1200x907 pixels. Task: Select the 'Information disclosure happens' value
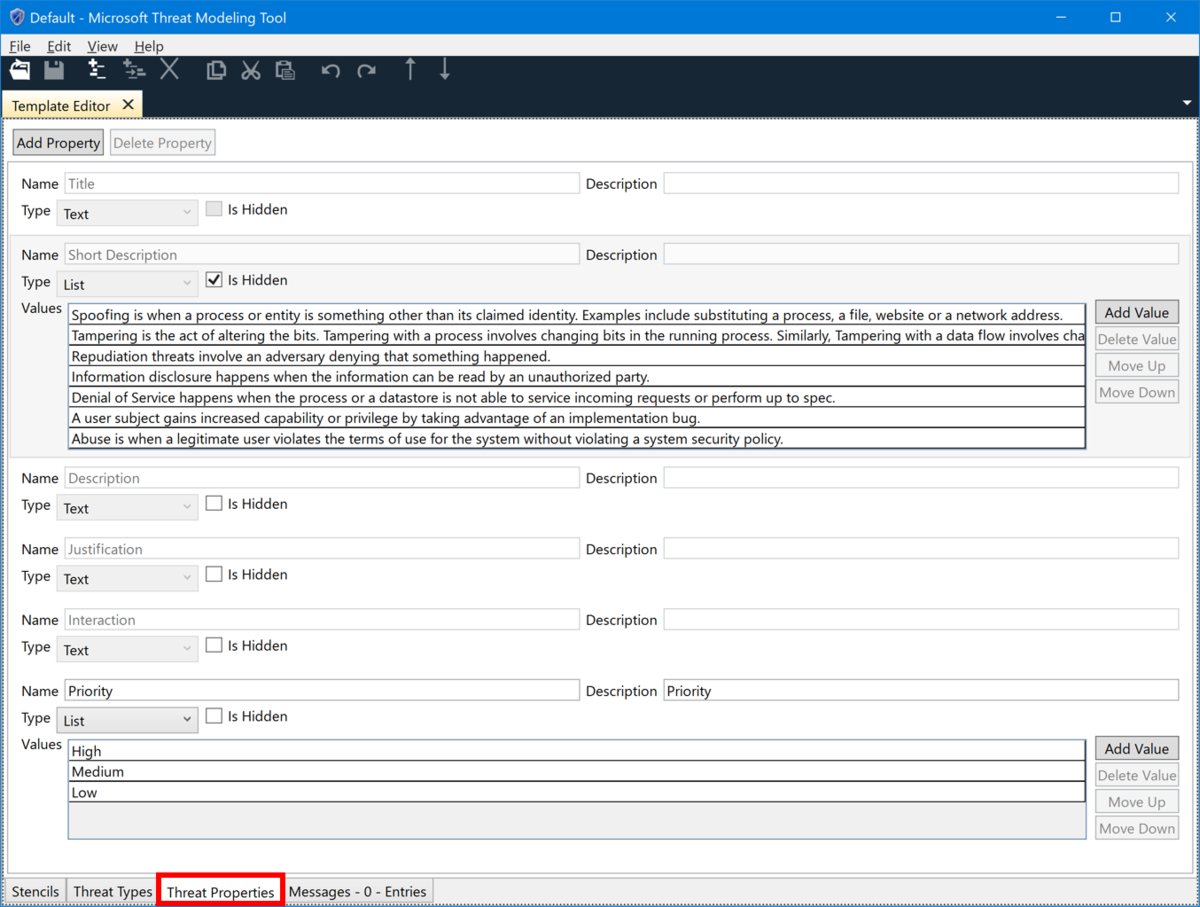(577, 377)
